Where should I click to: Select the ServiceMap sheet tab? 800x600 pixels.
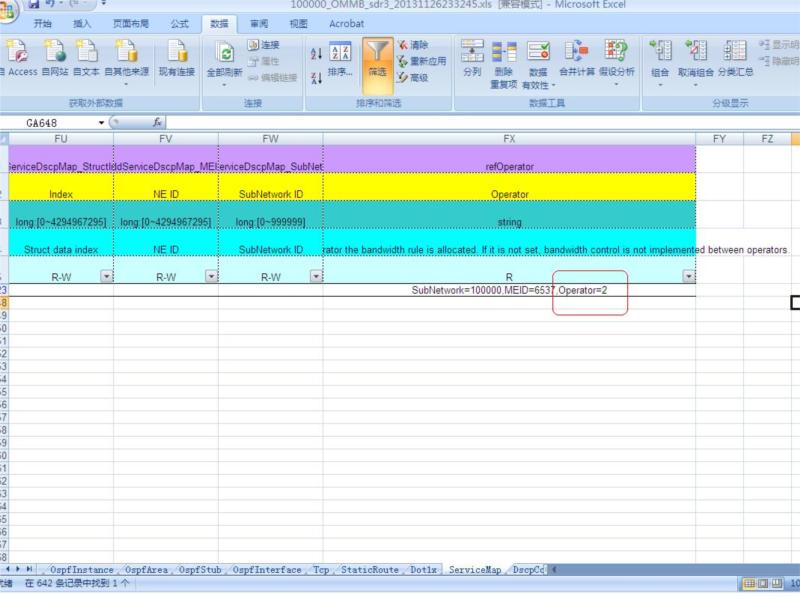pyautogui.click(x=474, y=570)
